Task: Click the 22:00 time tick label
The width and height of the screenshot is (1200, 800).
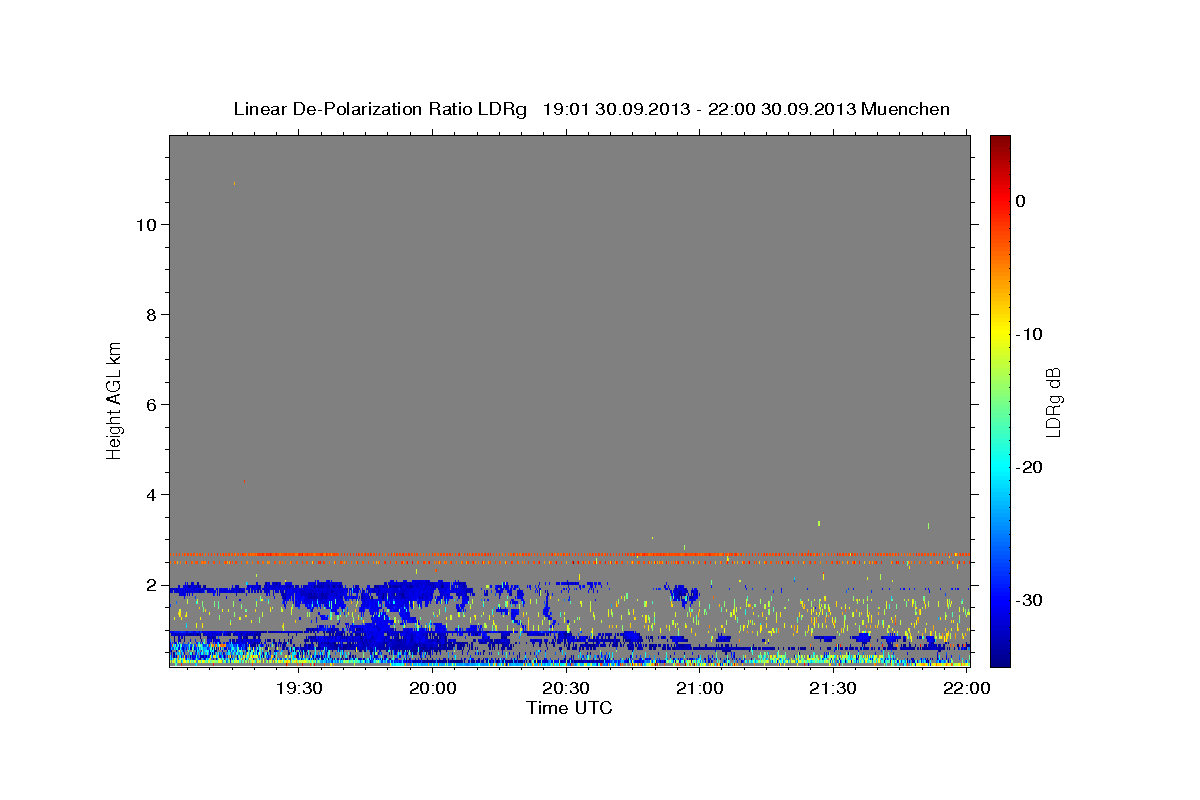Action: (x=966, y=689)
